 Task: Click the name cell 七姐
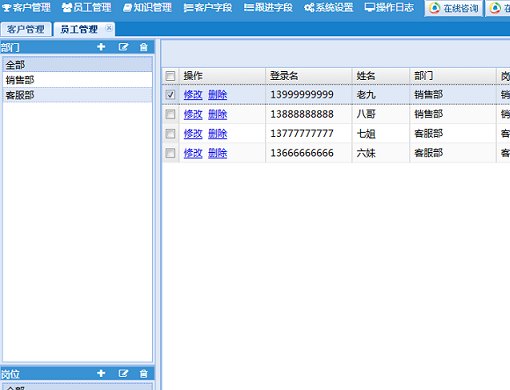(380, 134)
